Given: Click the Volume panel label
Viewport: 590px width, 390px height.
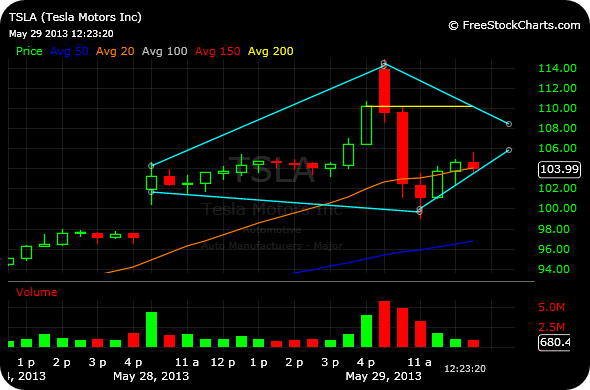Looking at the screenshot, I should [x=36, y=292].
